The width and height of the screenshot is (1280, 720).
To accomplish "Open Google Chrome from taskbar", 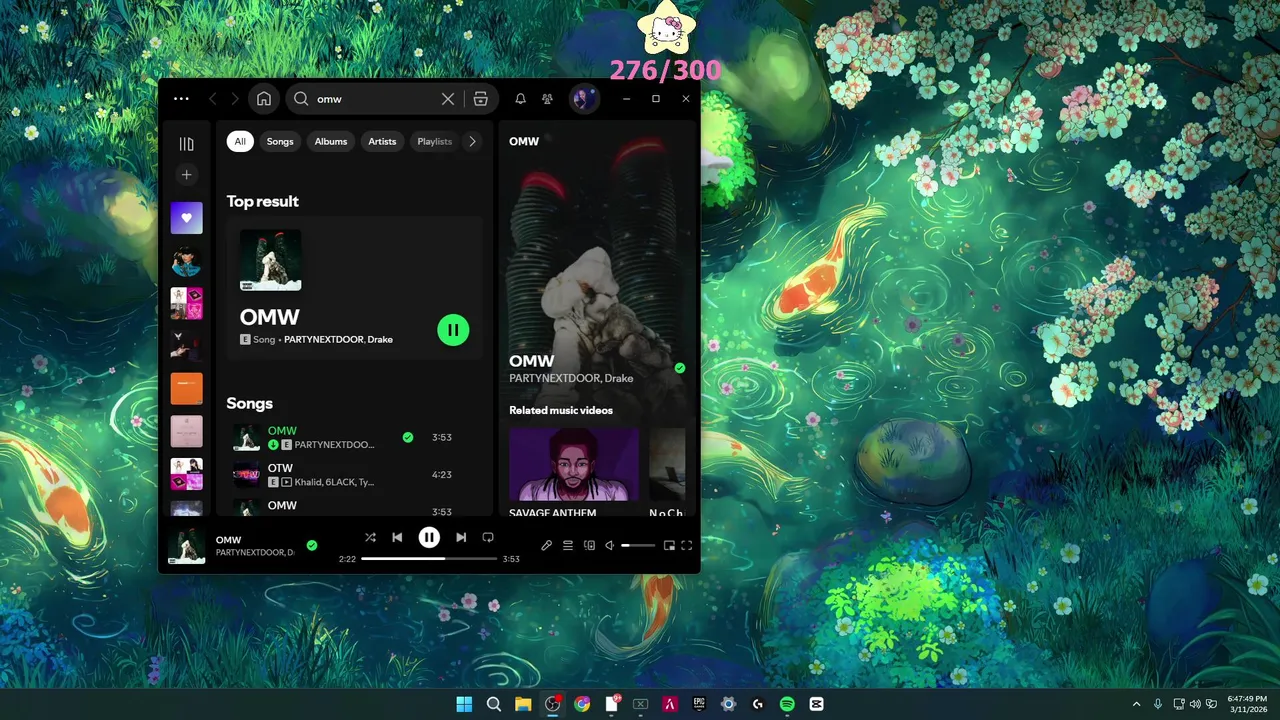I will pos(582,704).
